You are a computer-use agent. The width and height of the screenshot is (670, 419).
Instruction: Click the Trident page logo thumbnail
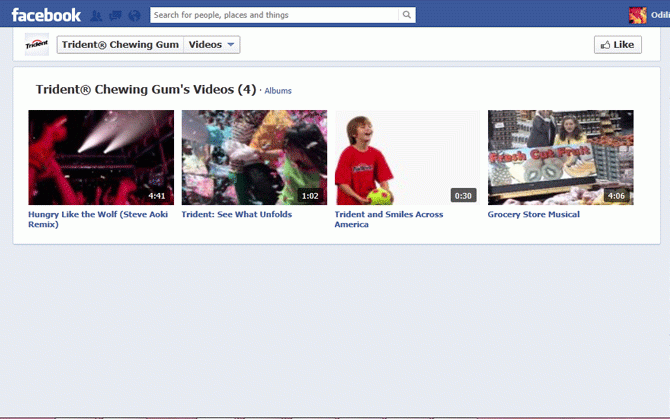click(37, 44)
